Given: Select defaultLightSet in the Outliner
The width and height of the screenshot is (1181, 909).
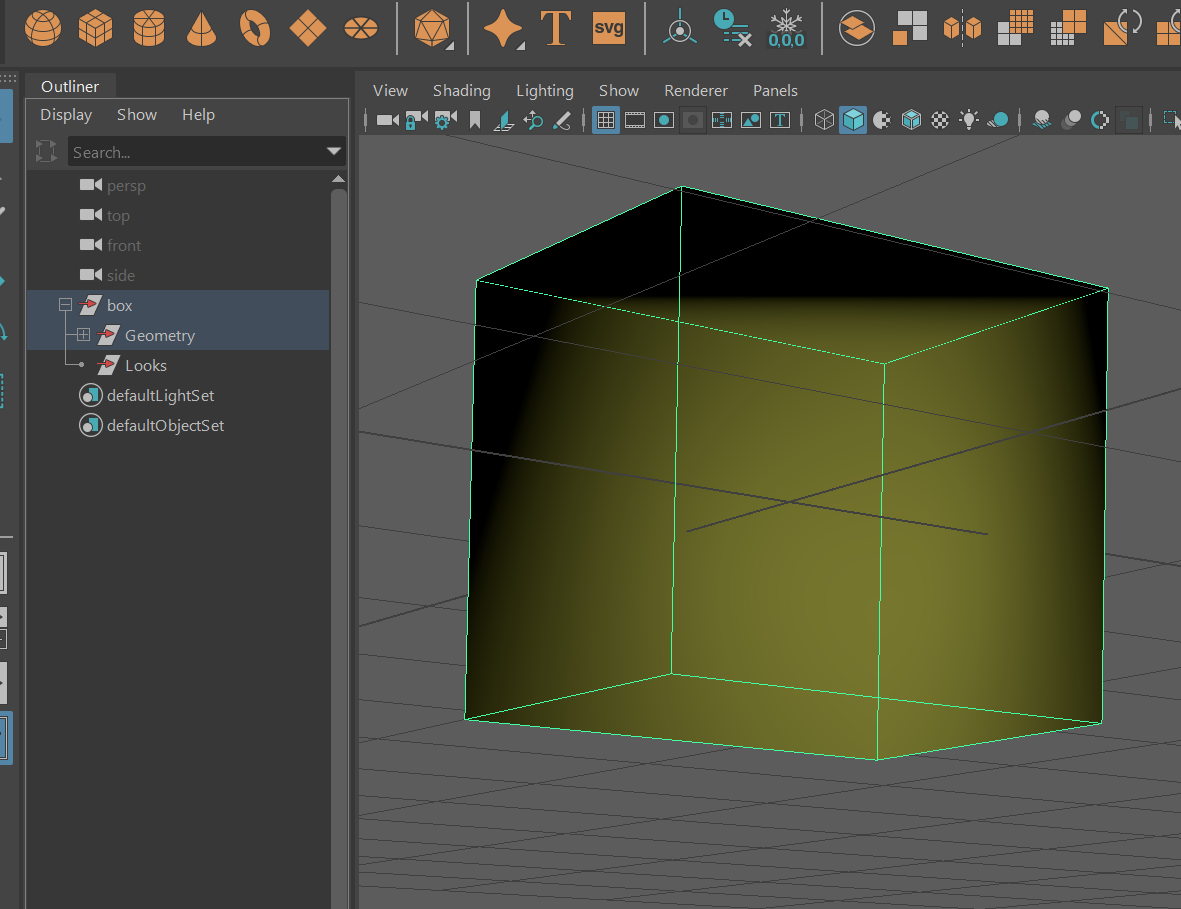Looking at the screenshot, I should 160,395.
